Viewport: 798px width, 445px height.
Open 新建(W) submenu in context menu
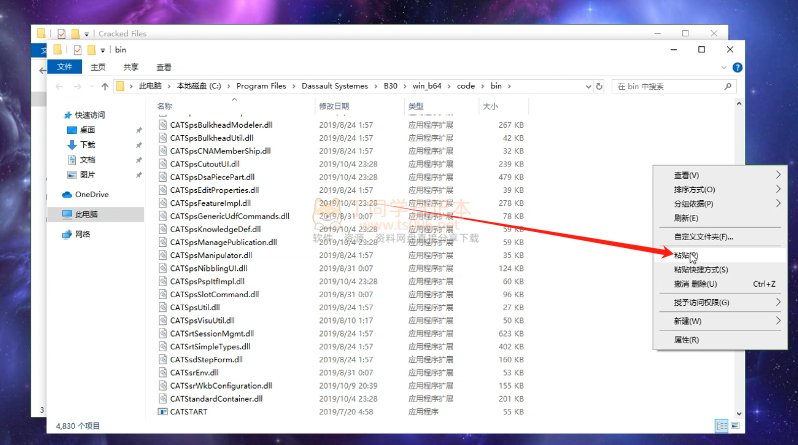tap(720, 321)
